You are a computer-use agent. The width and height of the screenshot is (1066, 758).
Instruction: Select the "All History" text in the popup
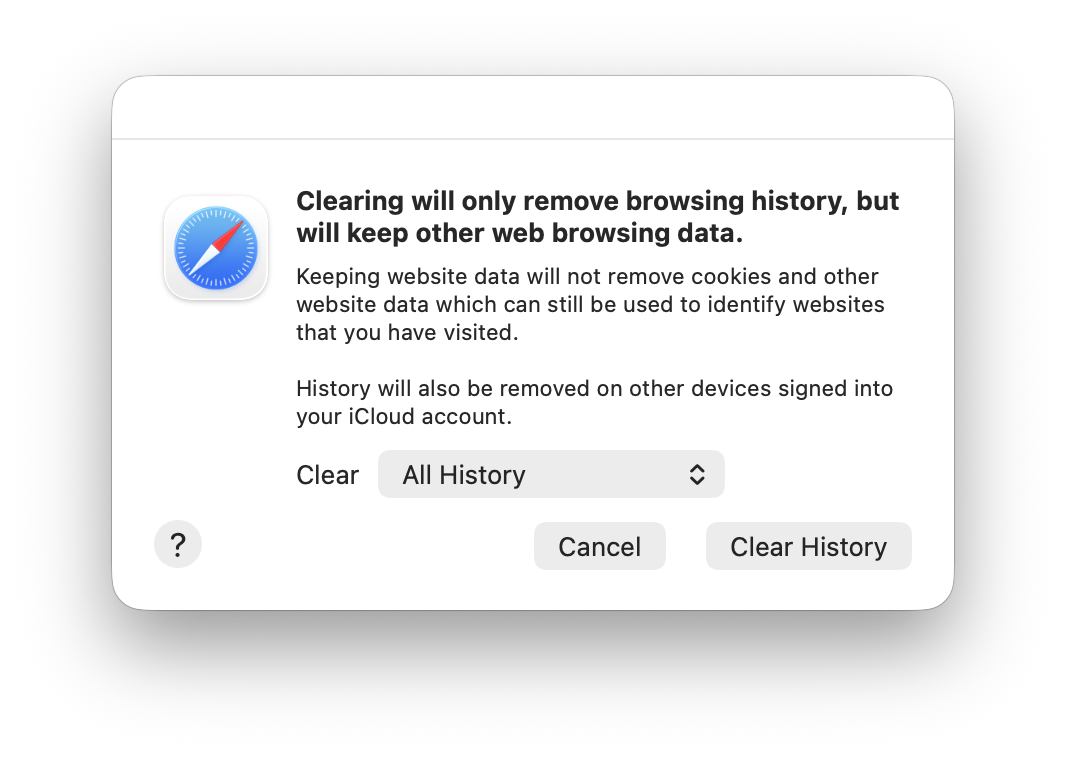point(464,475)
